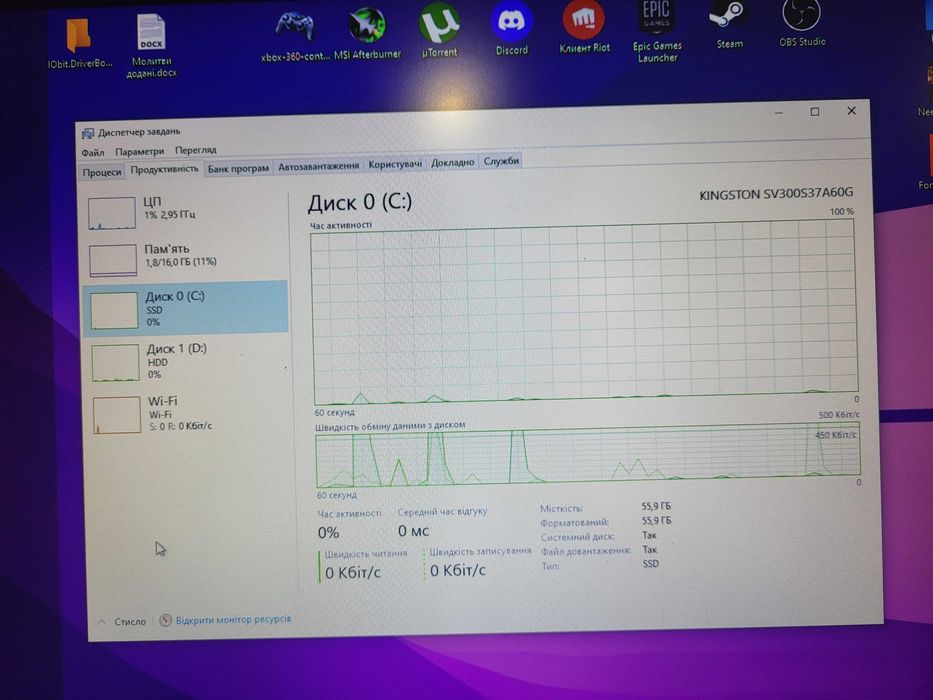
Task: Select the Wi-Fi performance item
Action: click(x=189, y=413)
